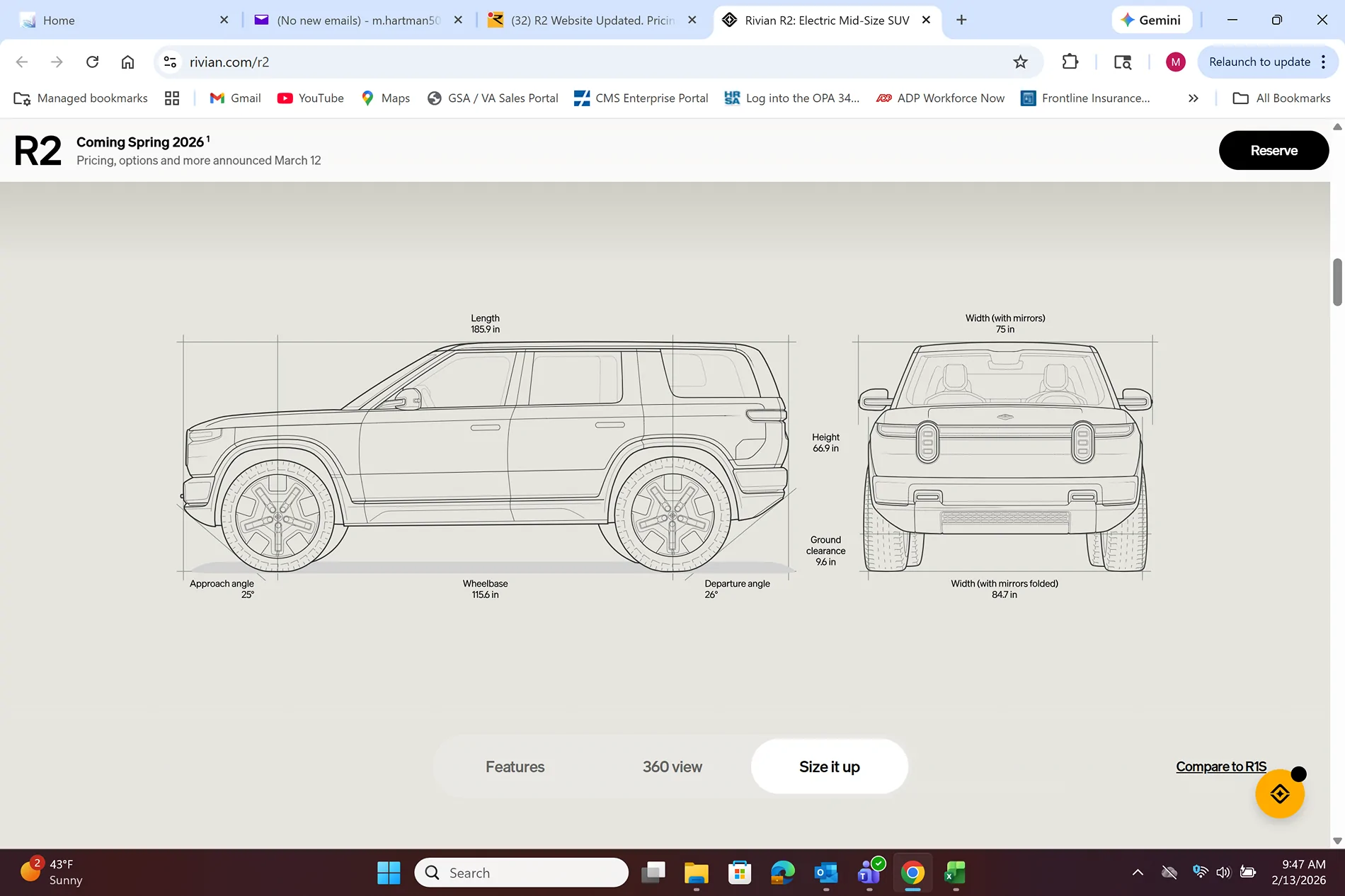Viewport: 1345px width, 896px height.
Task: Close the No new emails tab
Action: (x=458, y=20)
